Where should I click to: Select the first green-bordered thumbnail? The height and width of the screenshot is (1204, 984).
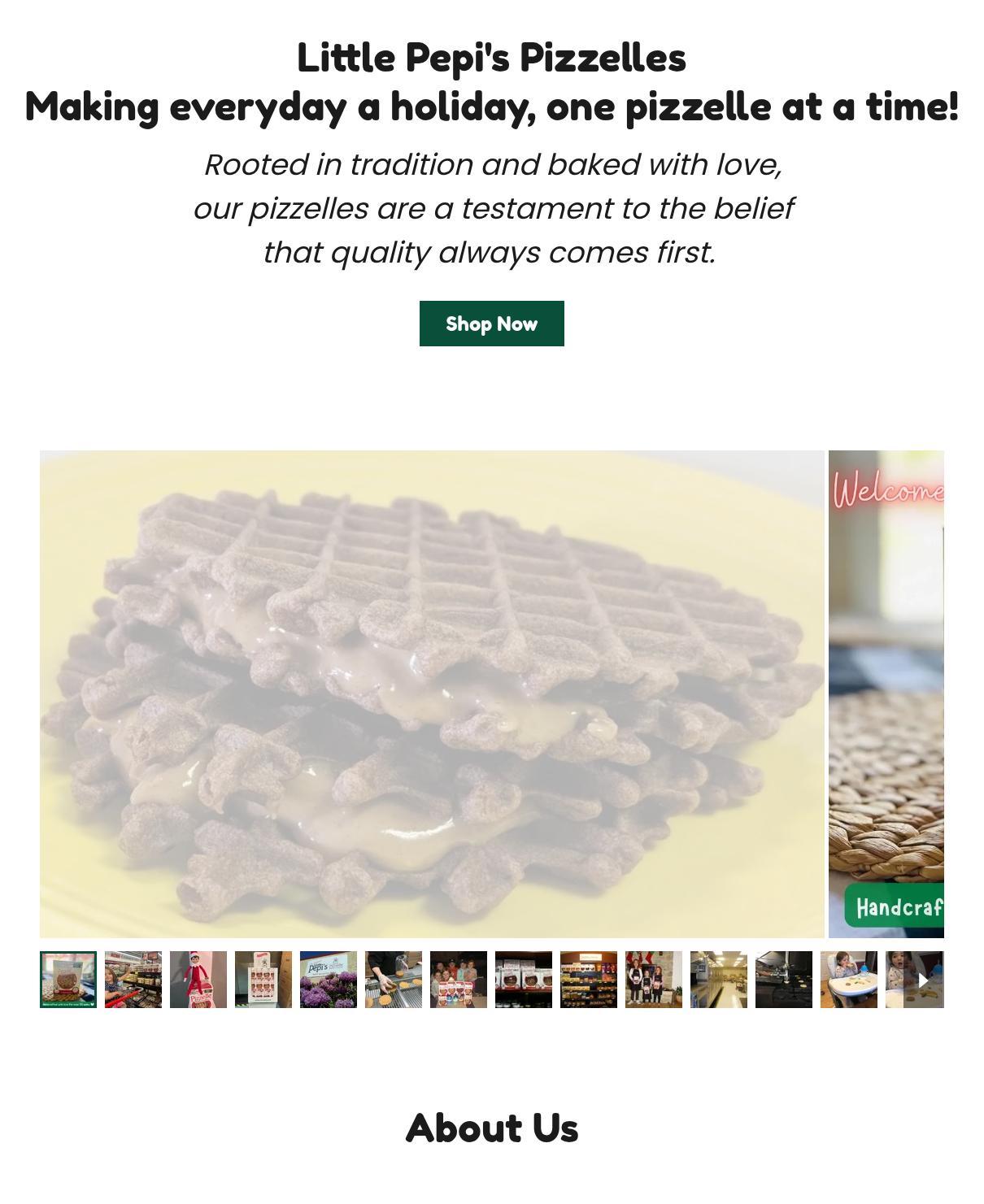pos(68,980)
